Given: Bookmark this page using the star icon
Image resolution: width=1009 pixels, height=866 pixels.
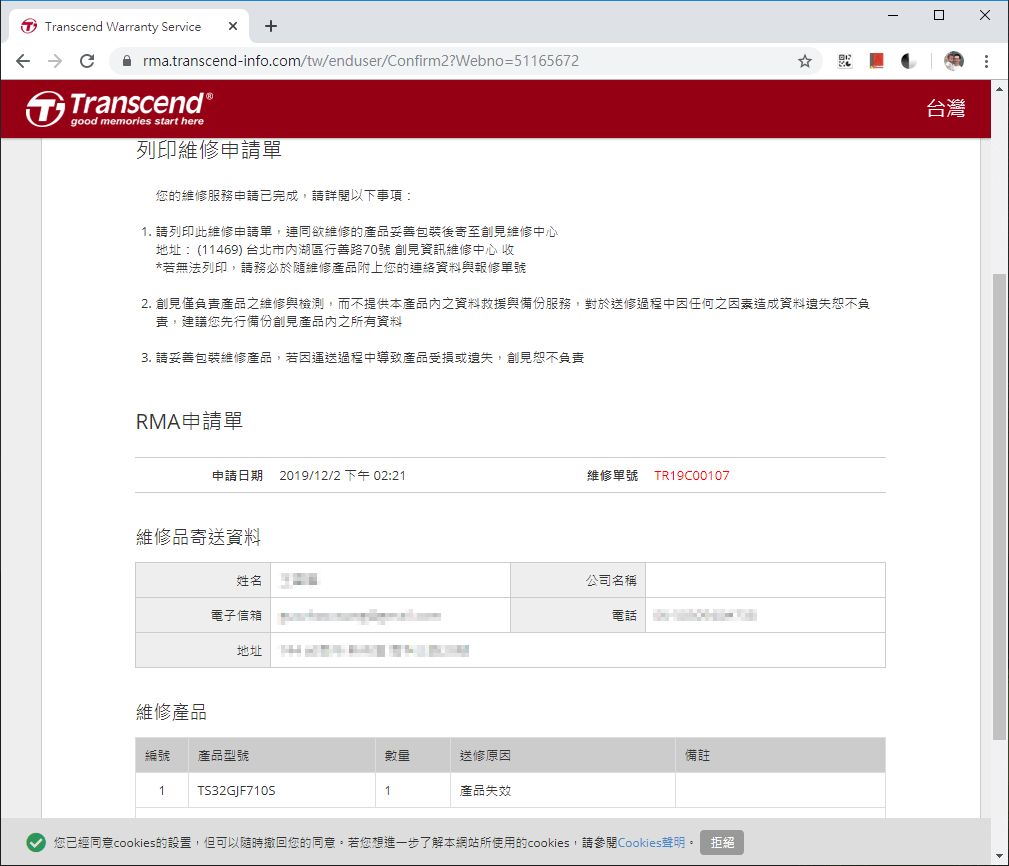Looking at the screenshot, I should pos(805,61).
